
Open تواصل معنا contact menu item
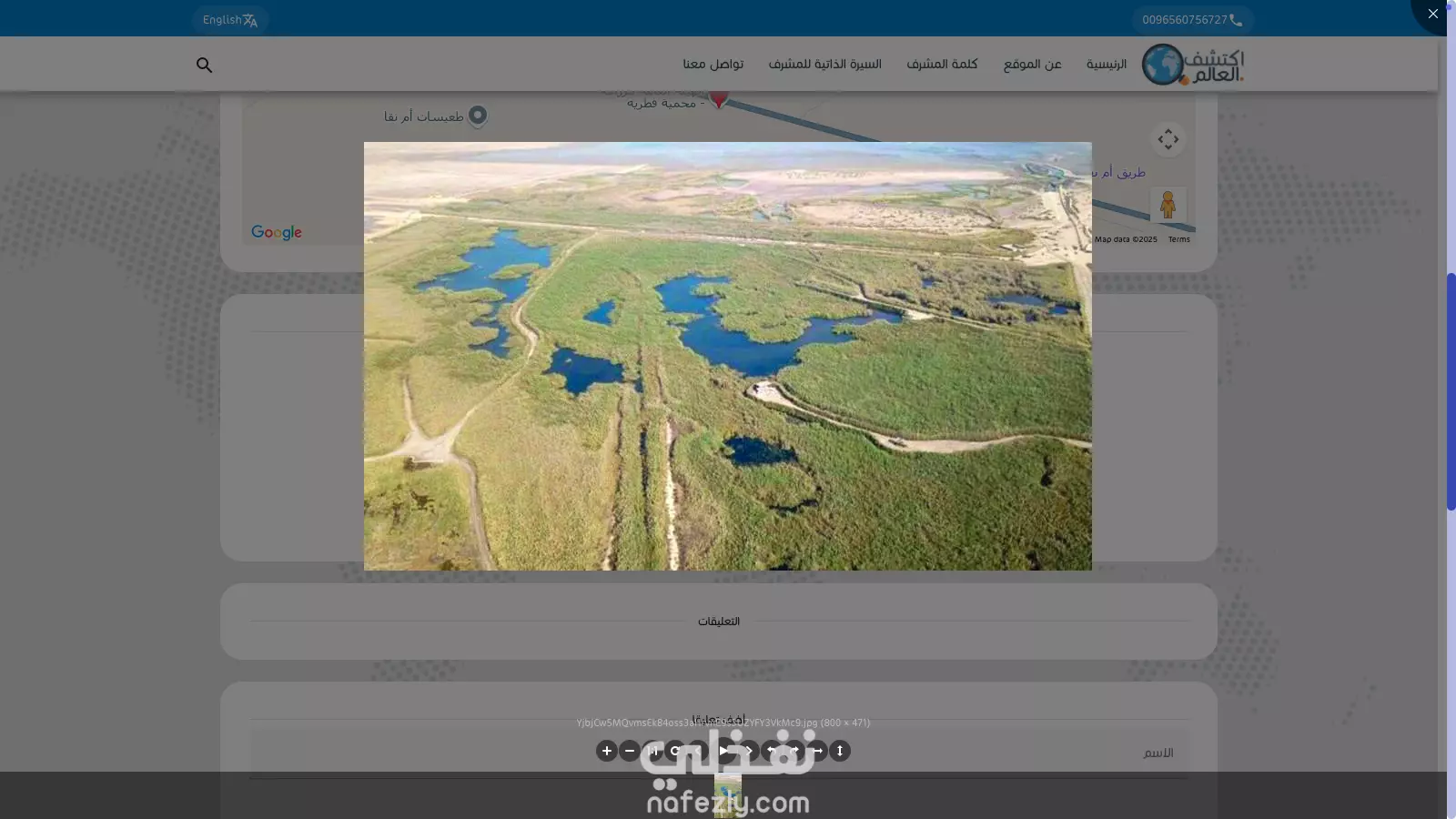tap(713, 64)
